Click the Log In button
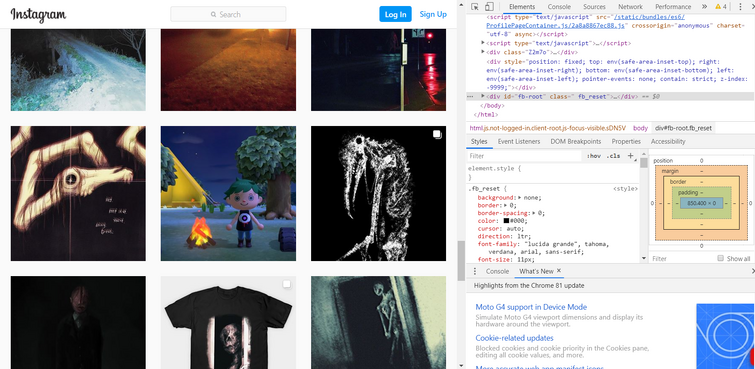This screenshot has height=369, width=755. coord(395,14)
